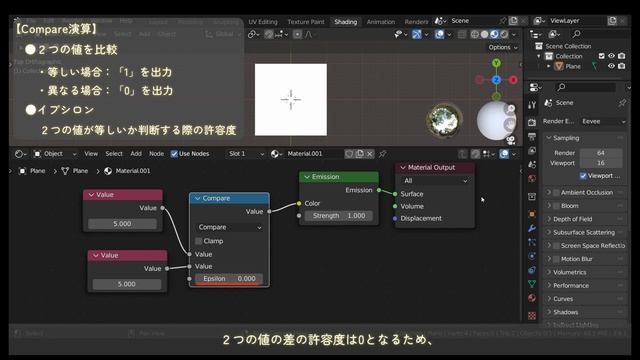Image resolution: width=640 pixels, height=360 pixels.
Task: Open the Object properties tab
Action: [531, 214]
